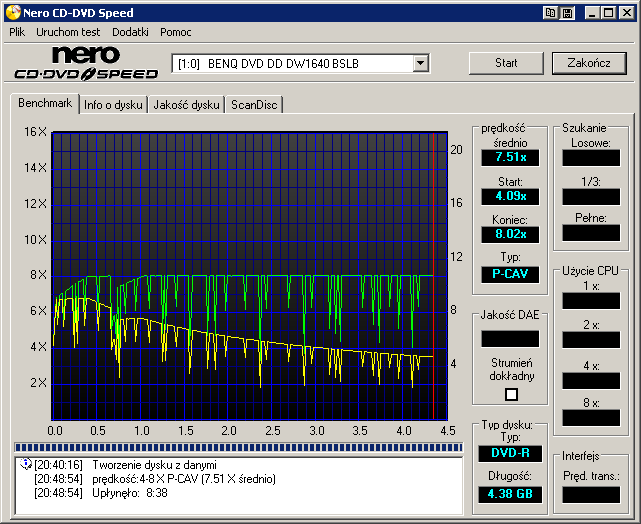Click the Nero CD-DVD Speed logo
This screenshot has height=524, width=641.
pyautogui.click(x=86, y=63)
